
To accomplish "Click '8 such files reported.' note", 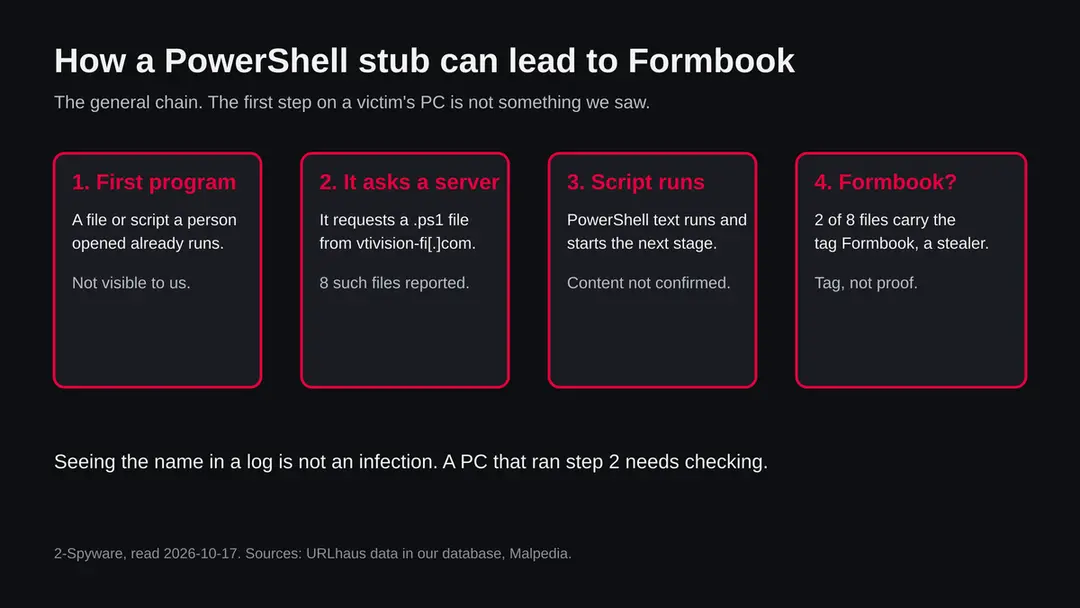I will pyautogui.click(x=394, y=283).
